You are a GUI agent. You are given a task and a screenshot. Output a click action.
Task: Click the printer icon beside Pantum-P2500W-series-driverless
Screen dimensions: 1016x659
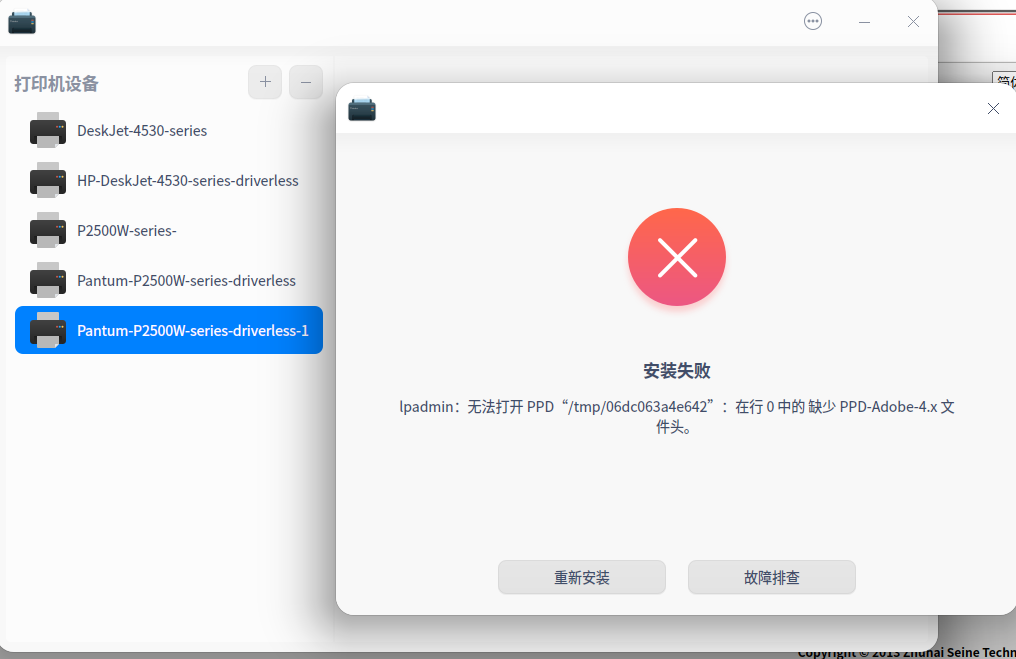[x=48, y=280]
